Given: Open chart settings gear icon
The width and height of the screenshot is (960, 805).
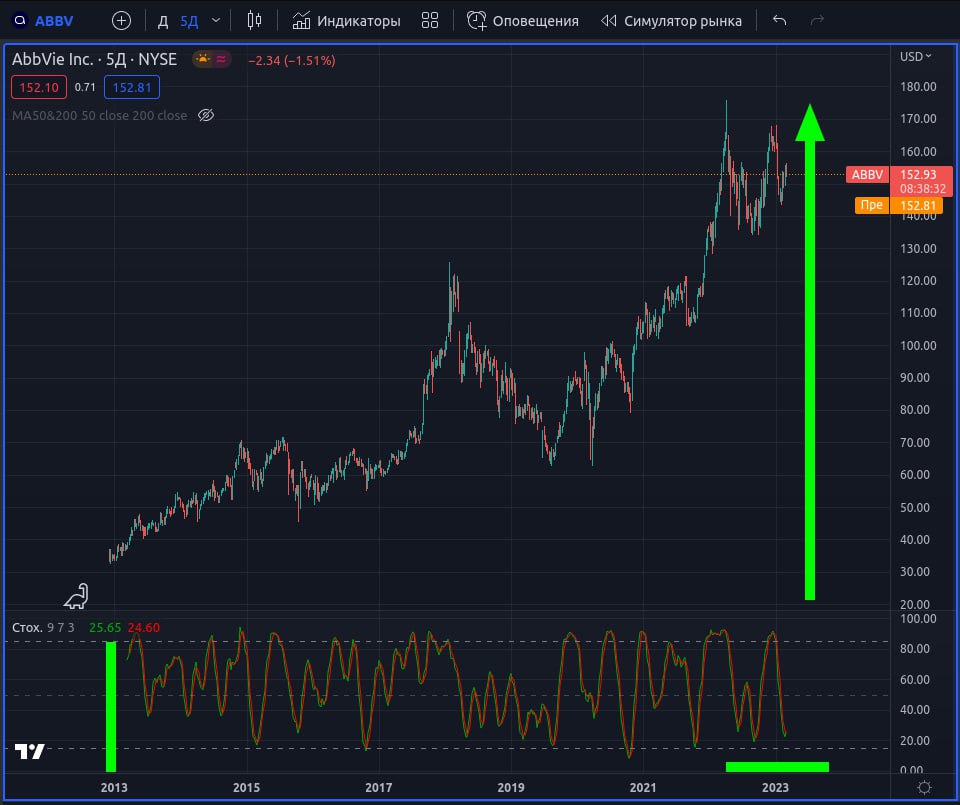Looking at the screenshot, I should click(924, 787).
